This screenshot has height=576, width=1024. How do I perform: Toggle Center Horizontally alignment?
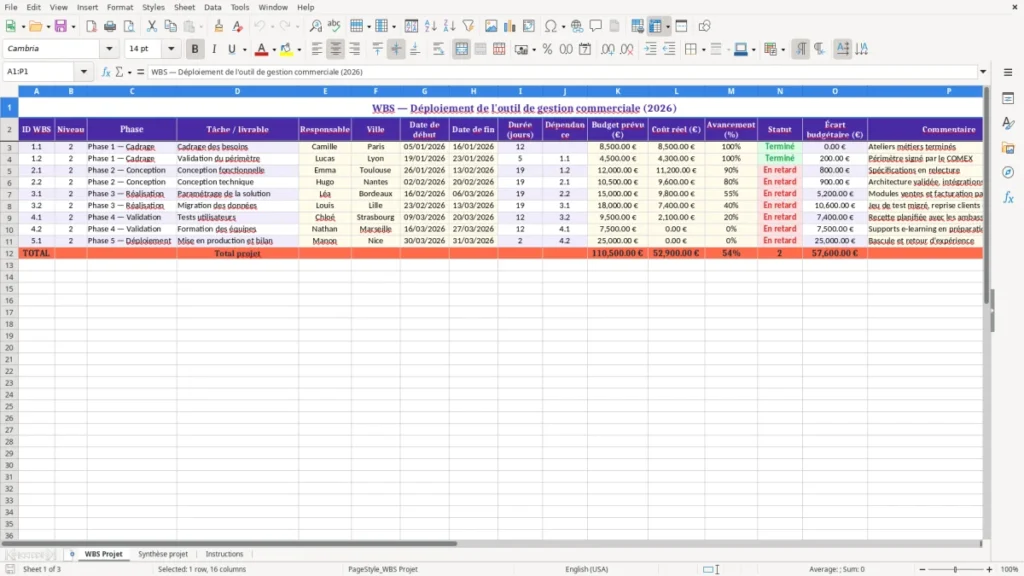336,49
